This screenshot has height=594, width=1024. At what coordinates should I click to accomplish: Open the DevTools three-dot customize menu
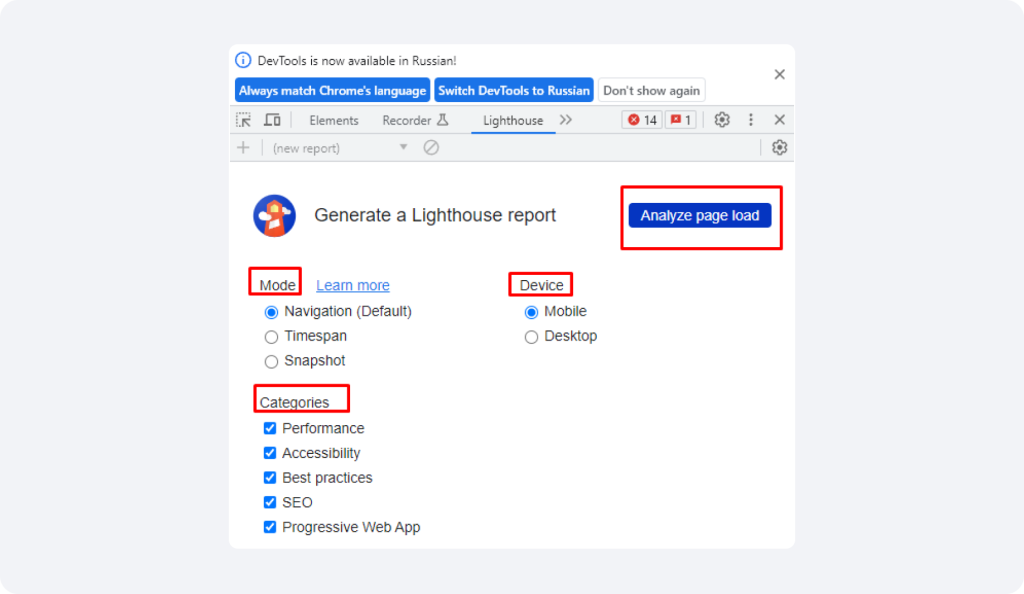[751, 120]
